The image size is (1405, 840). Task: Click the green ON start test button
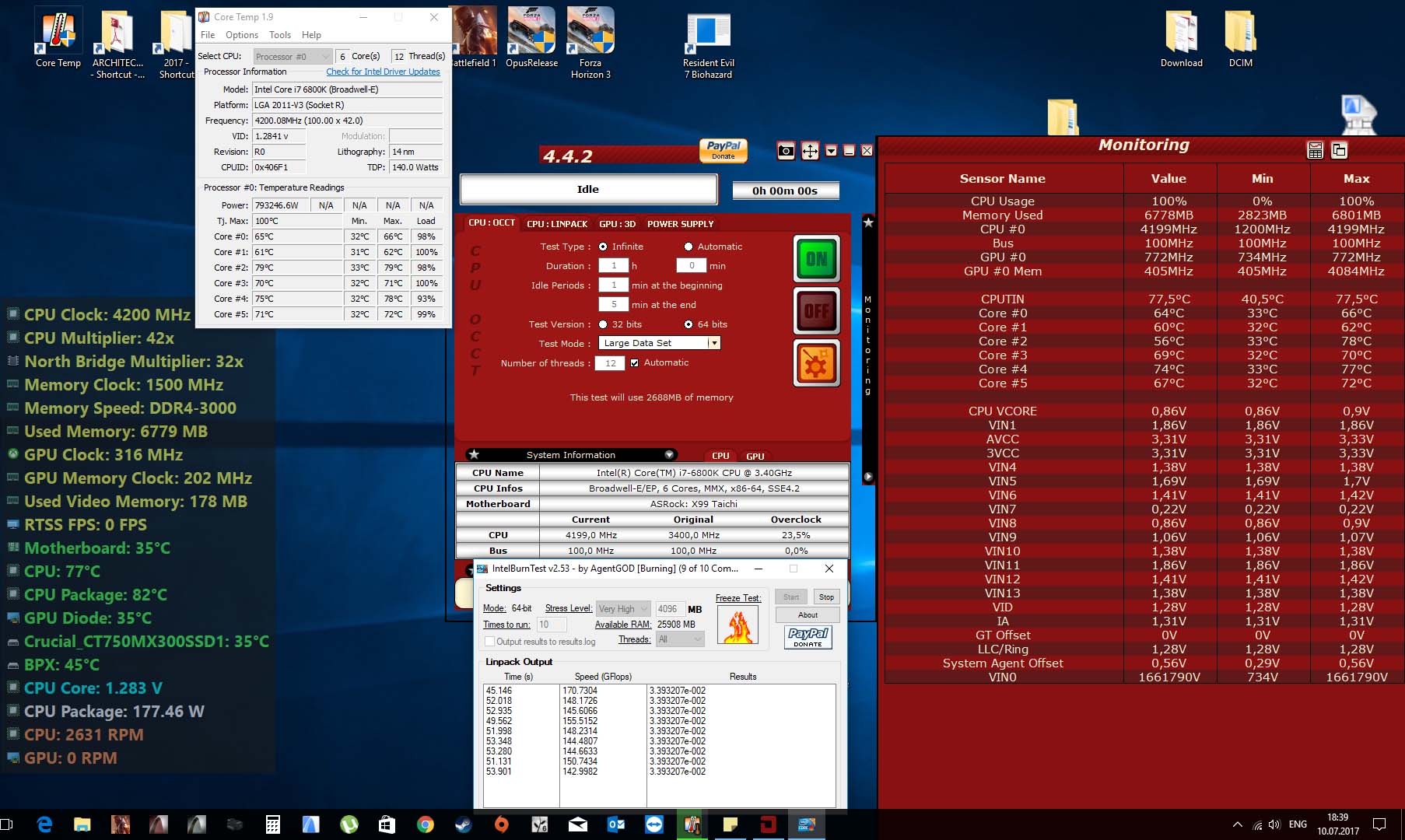point(816,259)
